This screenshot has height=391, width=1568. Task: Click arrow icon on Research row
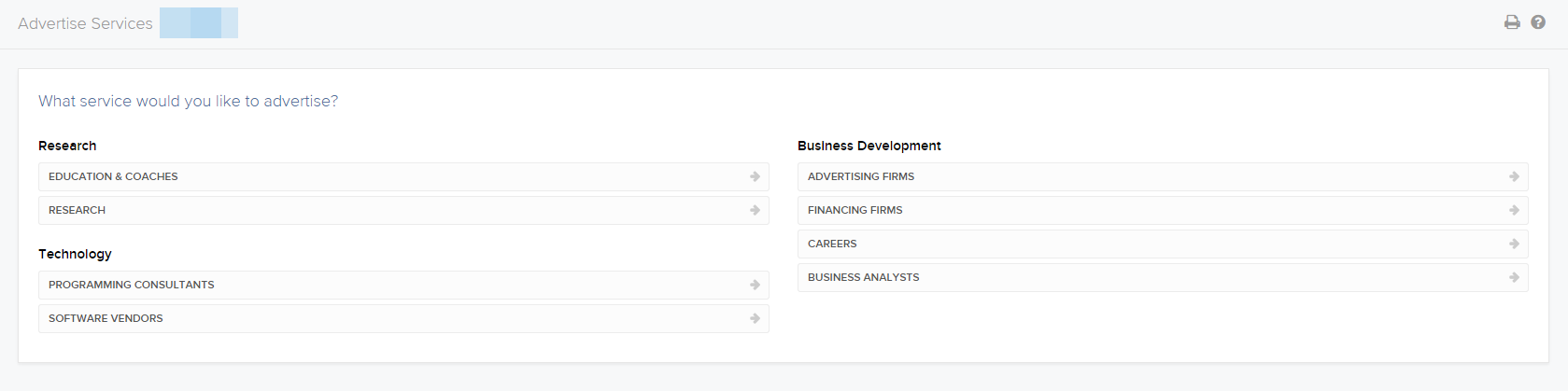pyautogui.click(x=755, y=210)
